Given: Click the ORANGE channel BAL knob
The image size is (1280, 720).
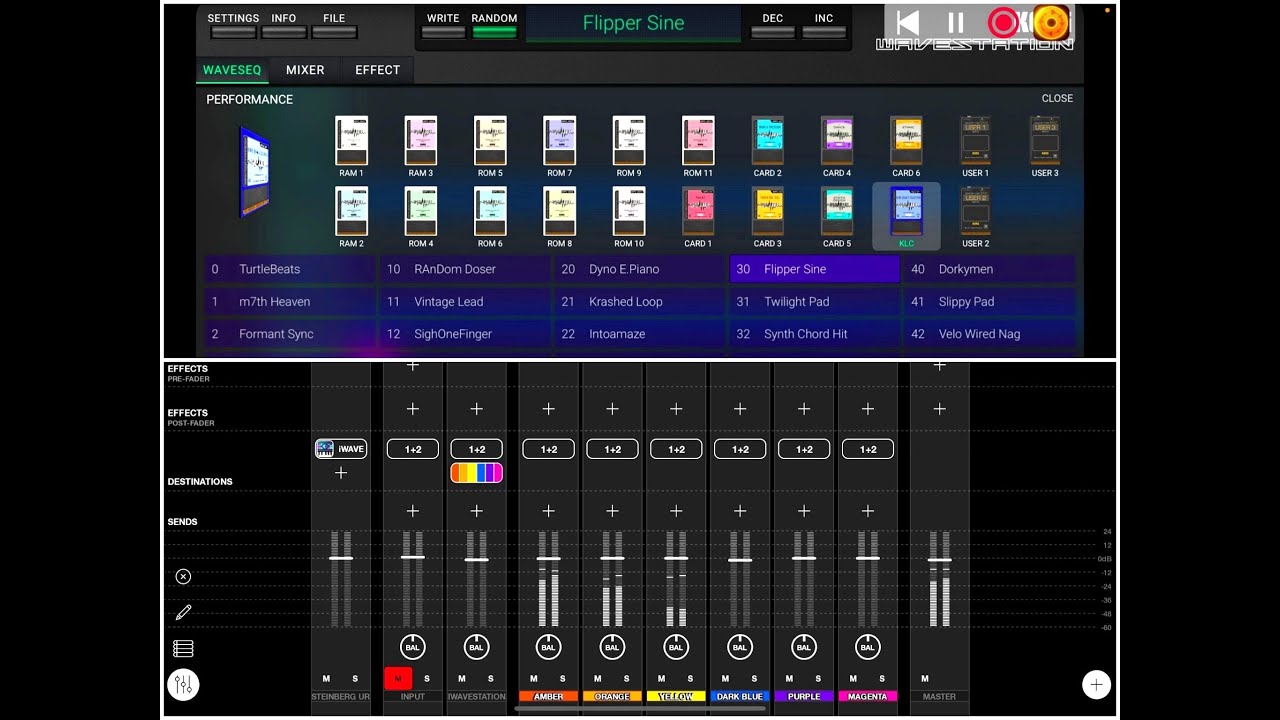Looking at the screenshot, I should point(612,647).
